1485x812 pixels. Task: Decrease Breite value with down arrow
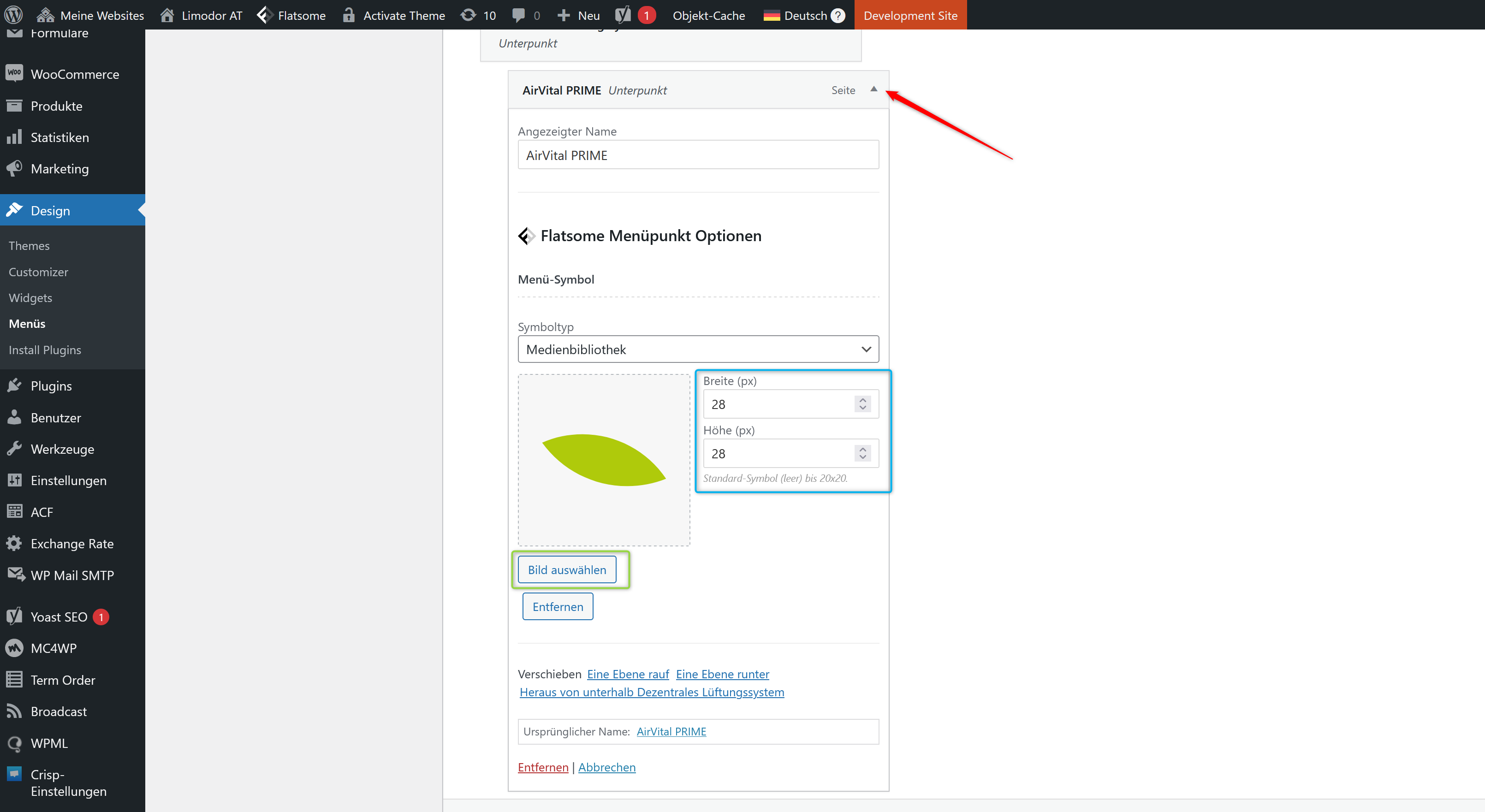point(862,408)
